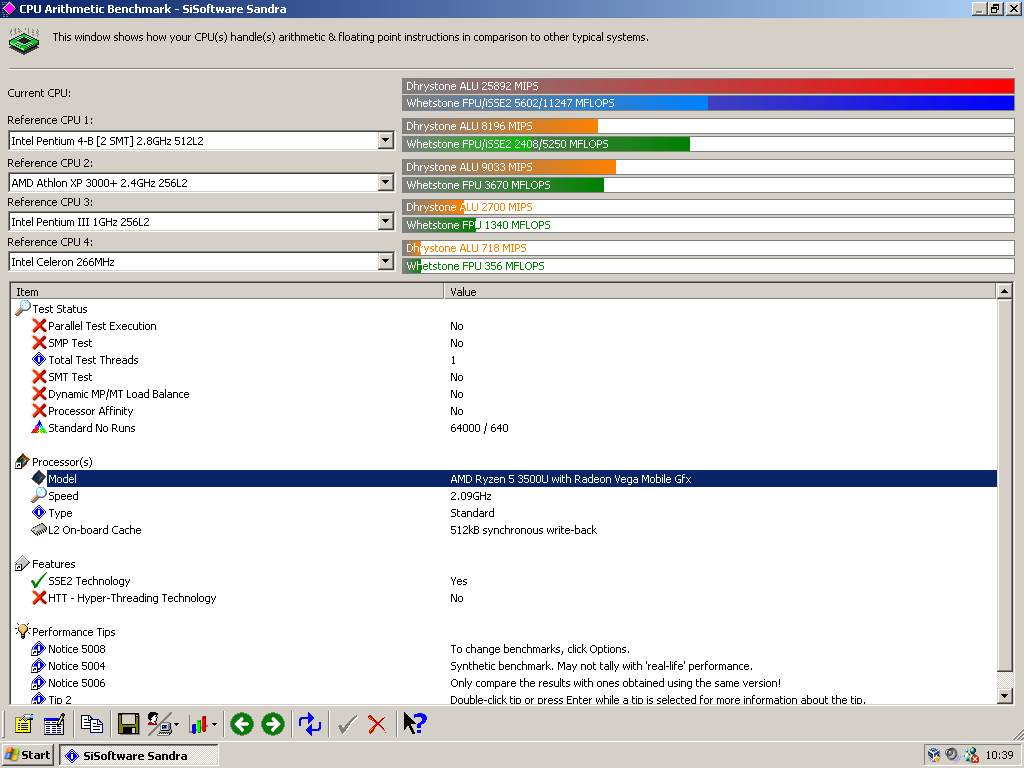
Task: Navigate back with the green left arrow
Action: coord(241,723)
